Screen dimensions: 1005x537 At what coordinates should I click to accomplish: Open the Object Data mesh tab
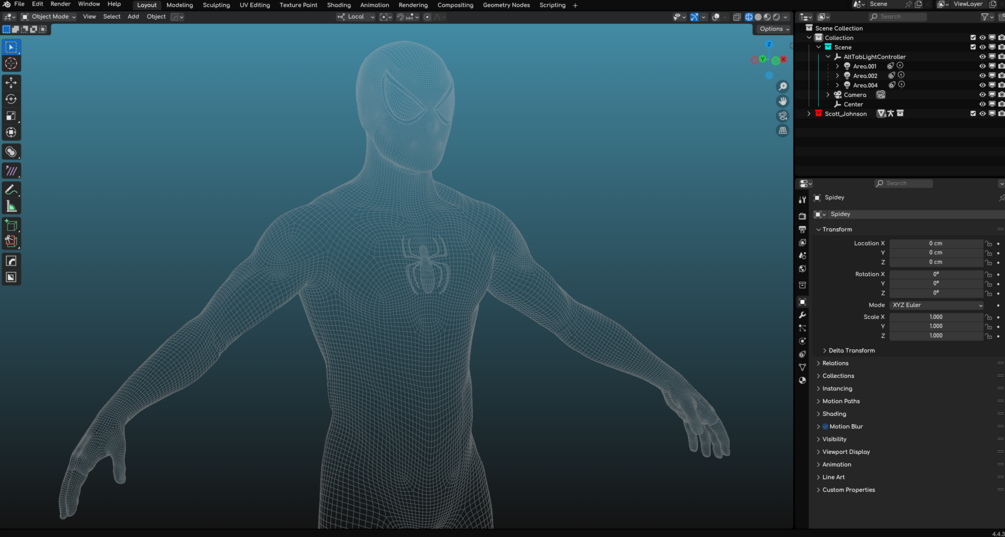point(802,367)
